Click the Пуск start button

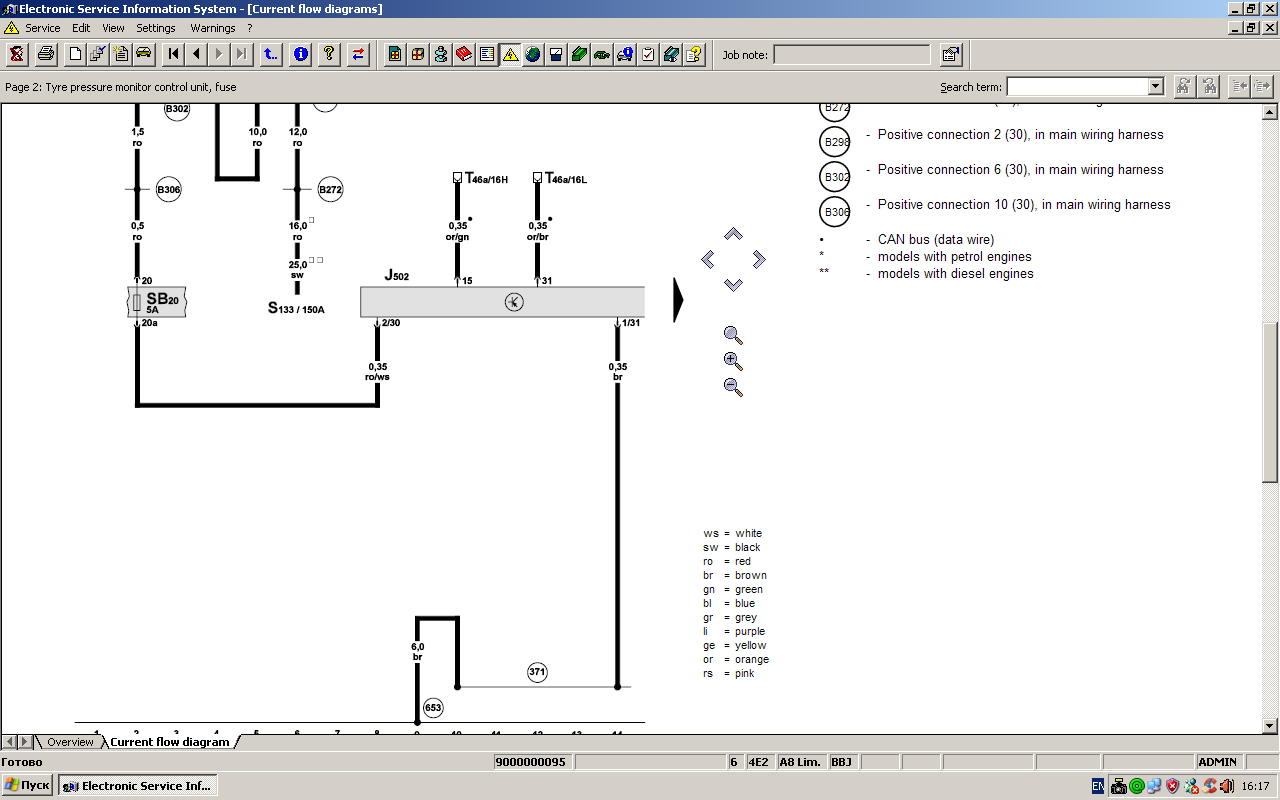point(27,786)
